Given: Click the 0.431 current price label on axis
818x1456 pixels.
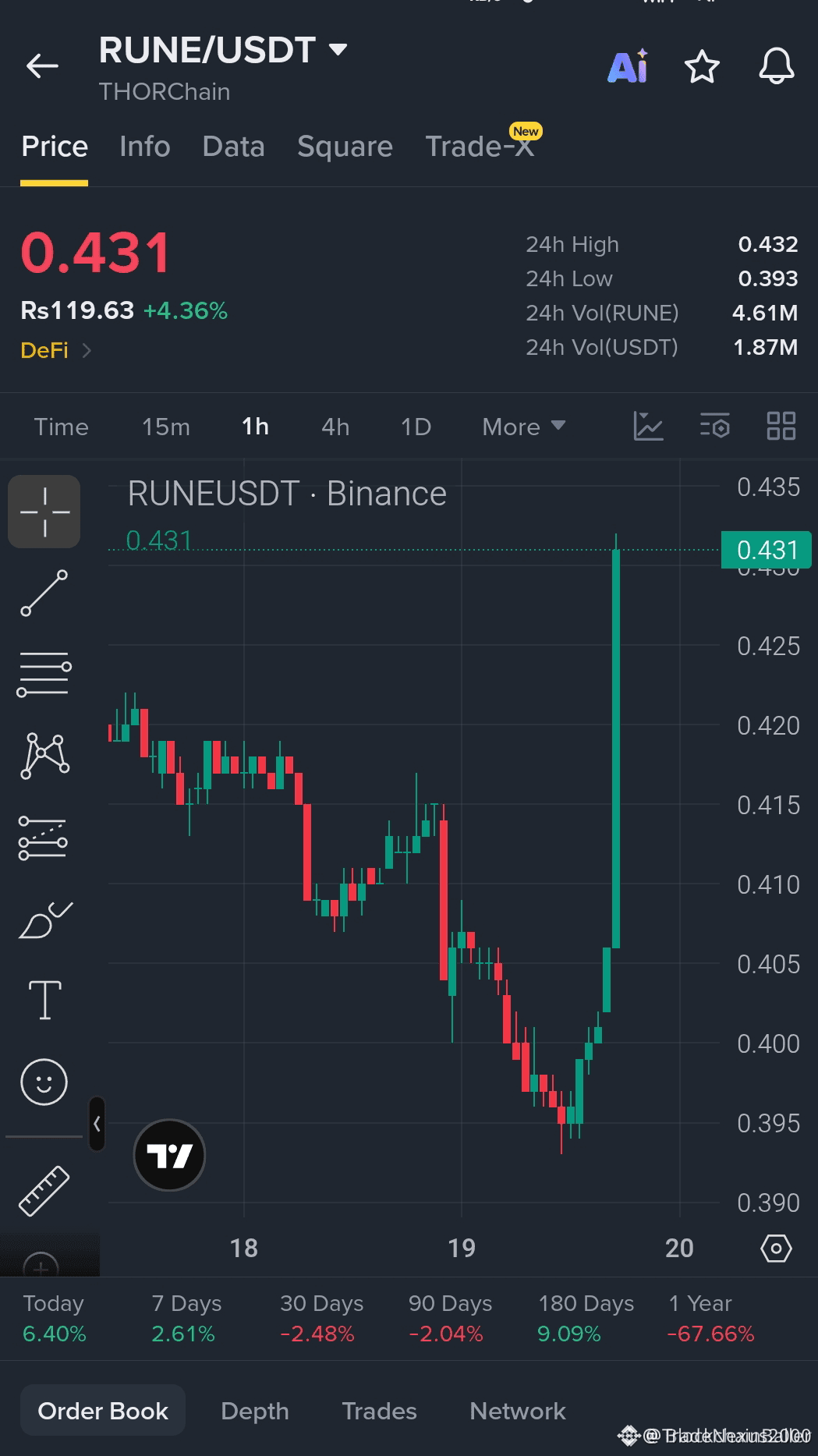Looking at the screenshot, I should coord(767,550).
